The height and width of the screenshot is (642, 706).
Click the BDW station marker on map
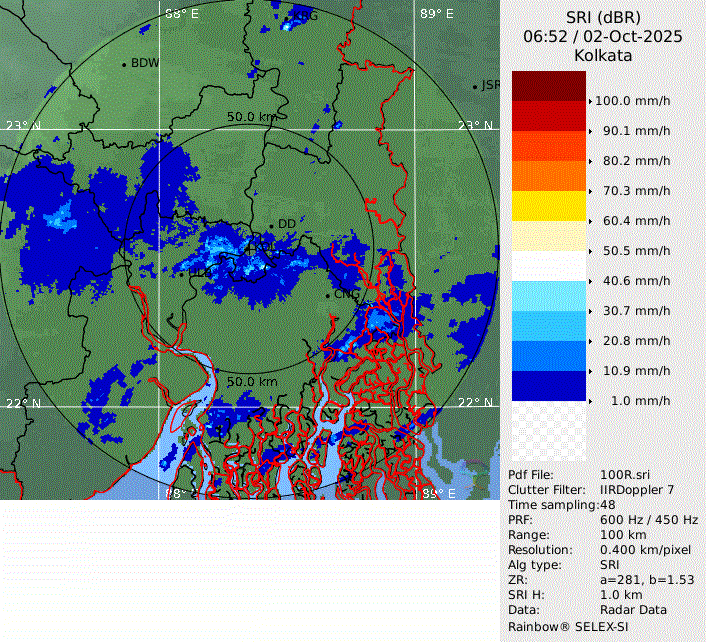124,64
